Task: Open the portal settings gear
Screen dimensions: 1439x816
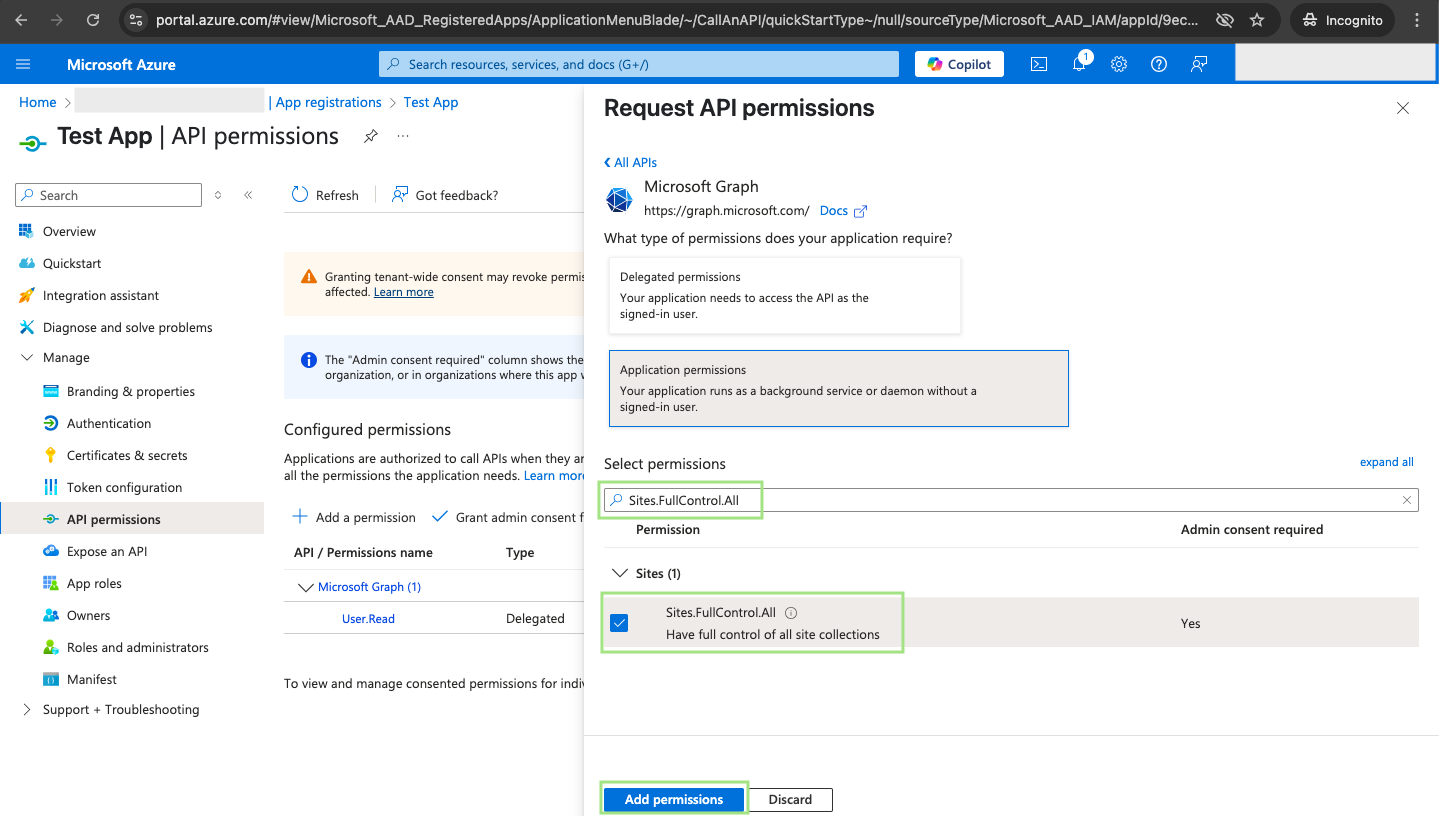Action: [x=1119, y=64]
